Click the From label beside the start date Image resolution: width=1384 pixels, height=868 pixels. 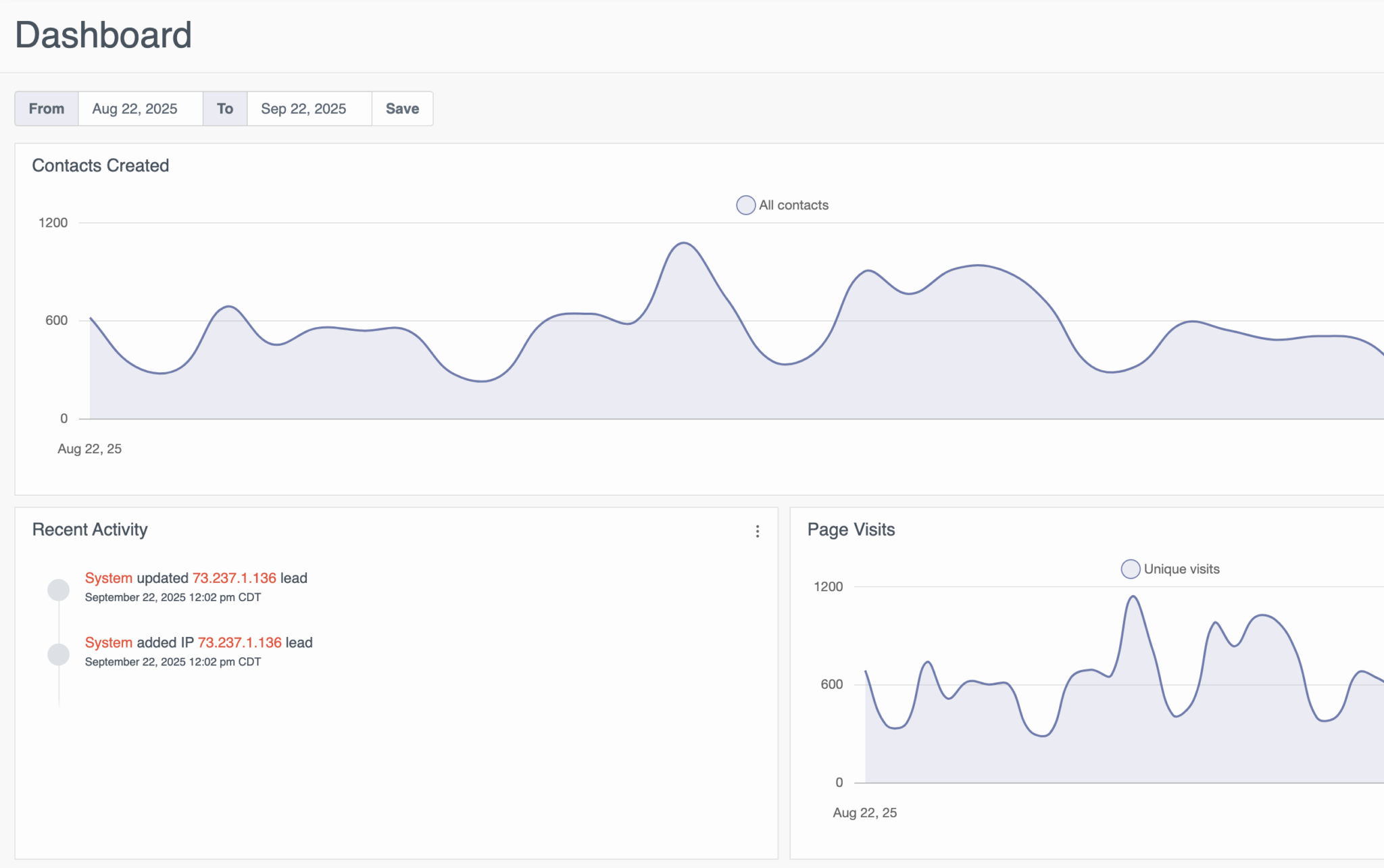pyautogui.click(x=47, y=109)
